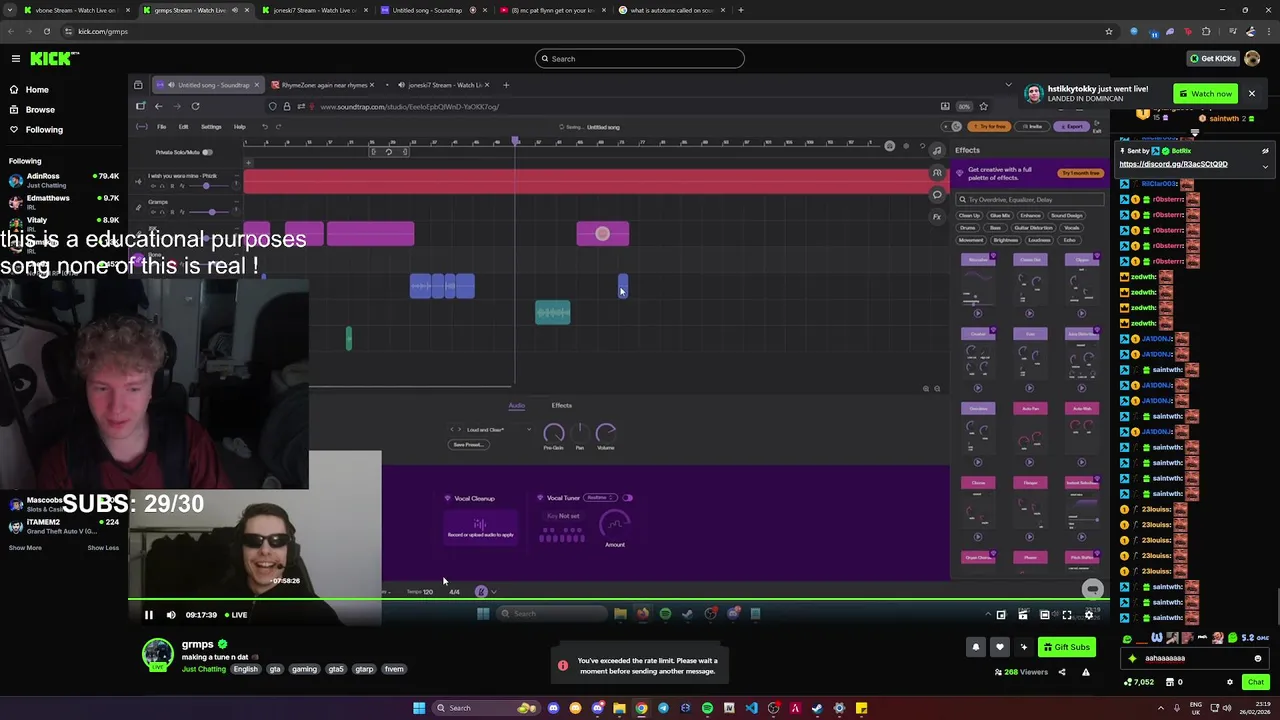Toggle the Vocal Tuner switch

tap(627, 498)
